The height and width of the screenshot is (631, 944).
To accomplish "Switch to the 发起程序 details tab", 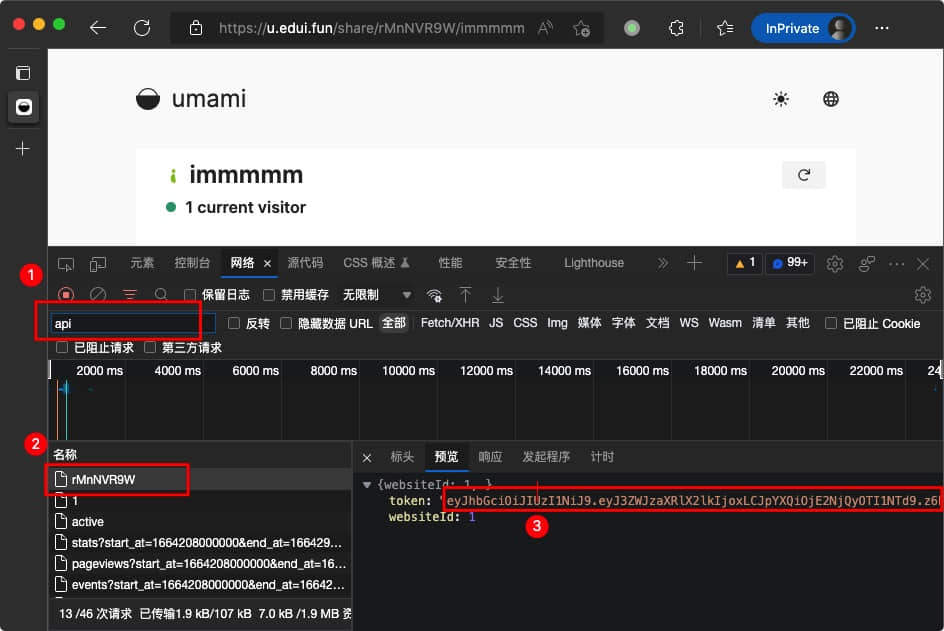I will tap(546, 456).
